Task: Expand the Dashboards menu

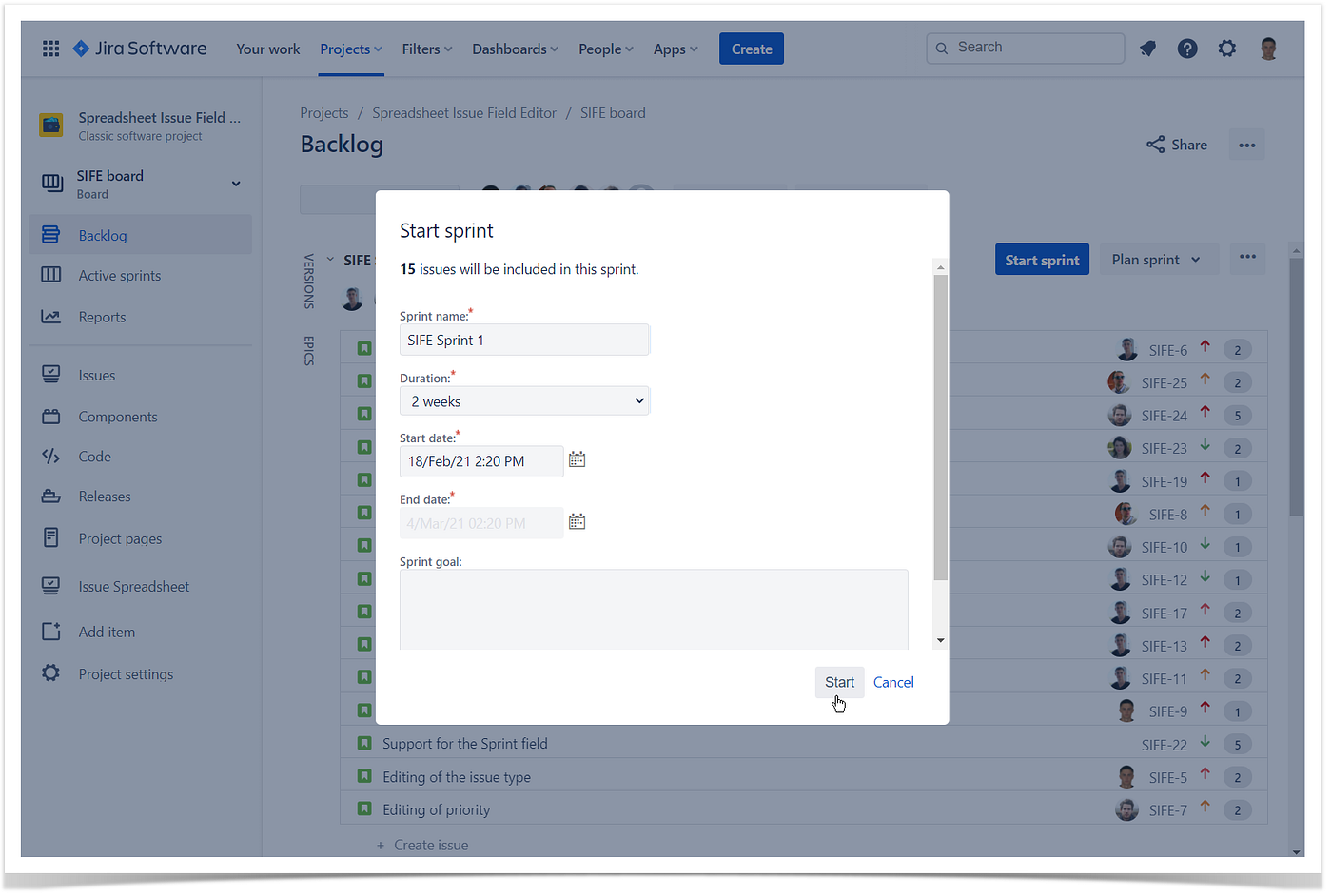Action: point(516,49)
